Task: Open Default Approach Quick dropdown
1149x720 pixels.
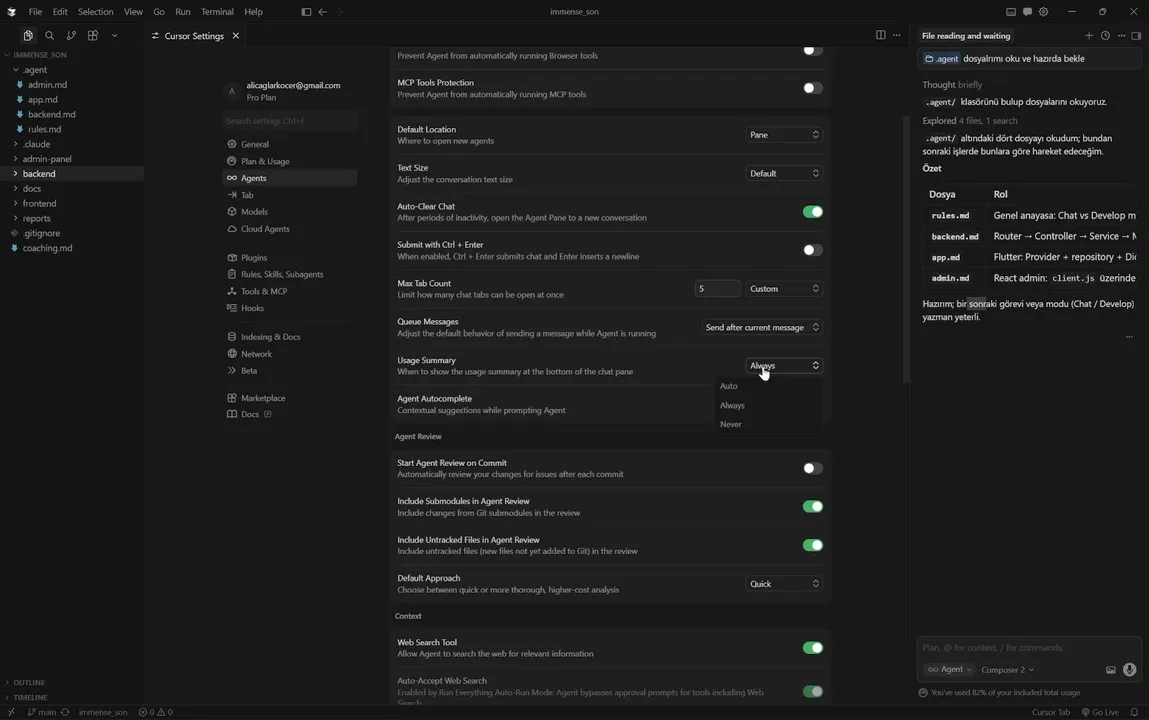Action: coord(783,584)
